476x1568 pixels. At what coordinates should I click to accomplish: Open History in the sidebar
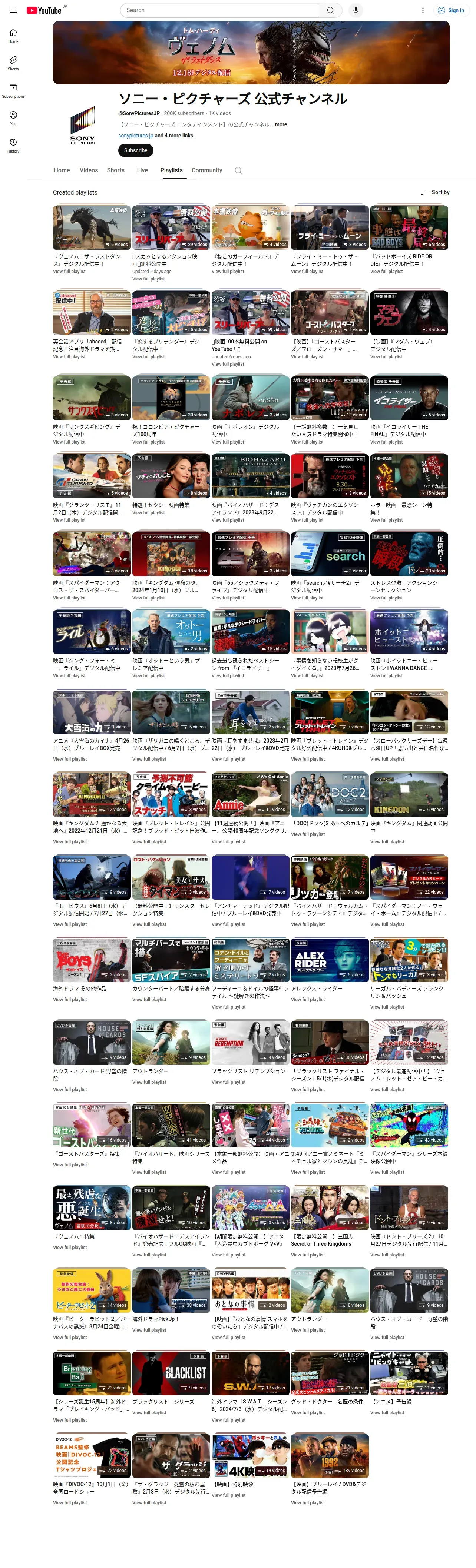[x=13, y=146]
